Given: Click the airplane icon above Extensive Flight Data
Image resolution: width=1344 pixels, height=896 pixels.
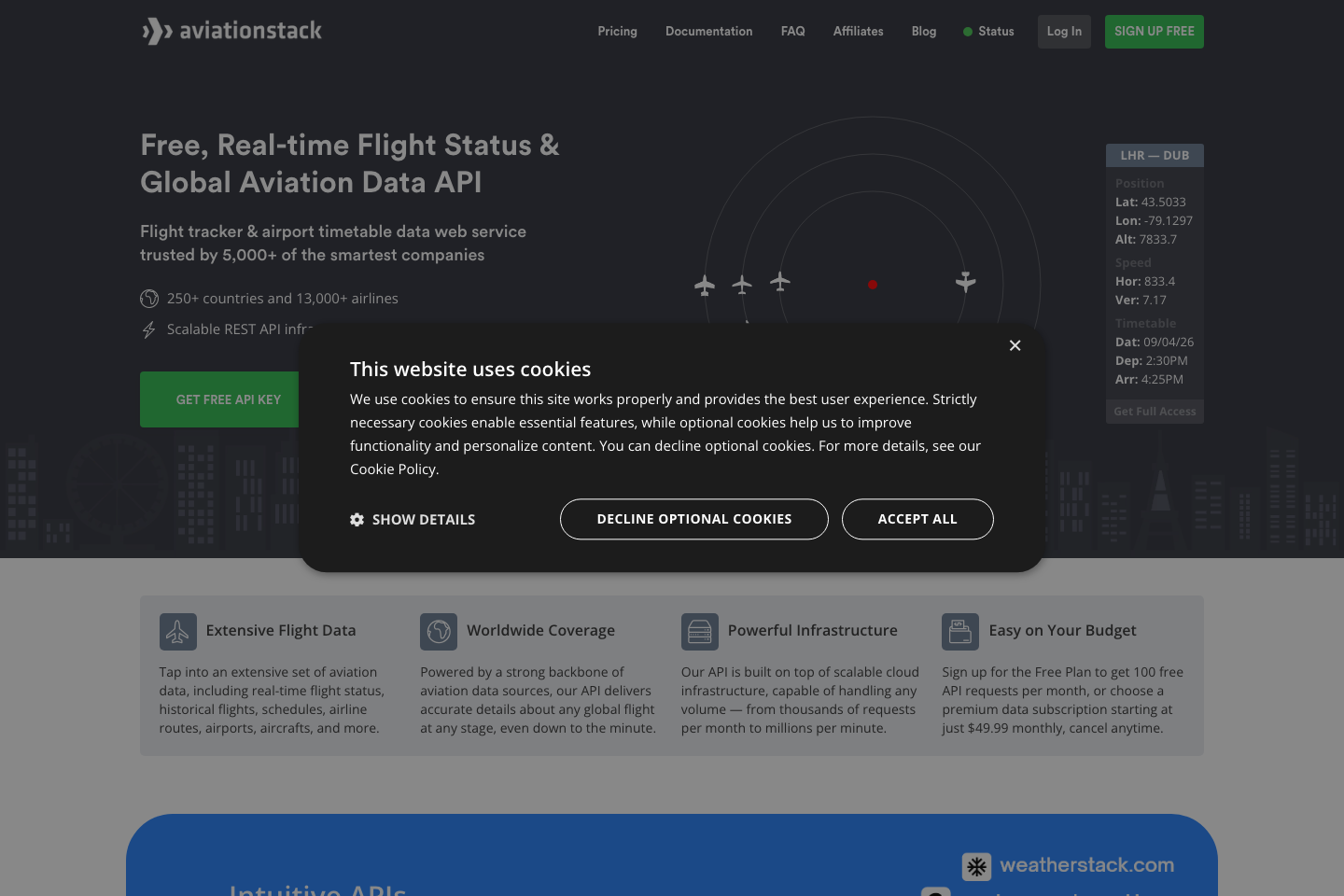Looking at the screenshot, I should [x=177, y=631].
